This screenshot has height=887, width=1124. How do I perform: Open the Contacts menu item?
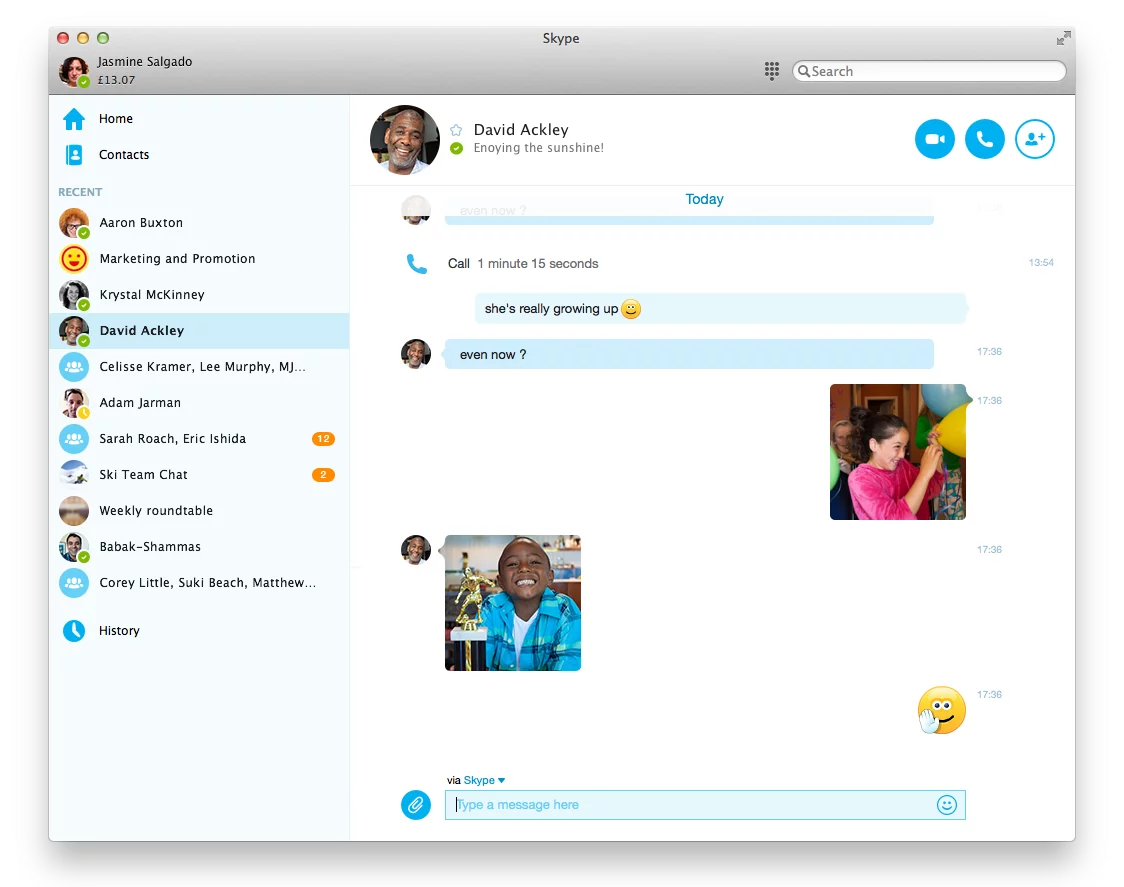[199, 155]
